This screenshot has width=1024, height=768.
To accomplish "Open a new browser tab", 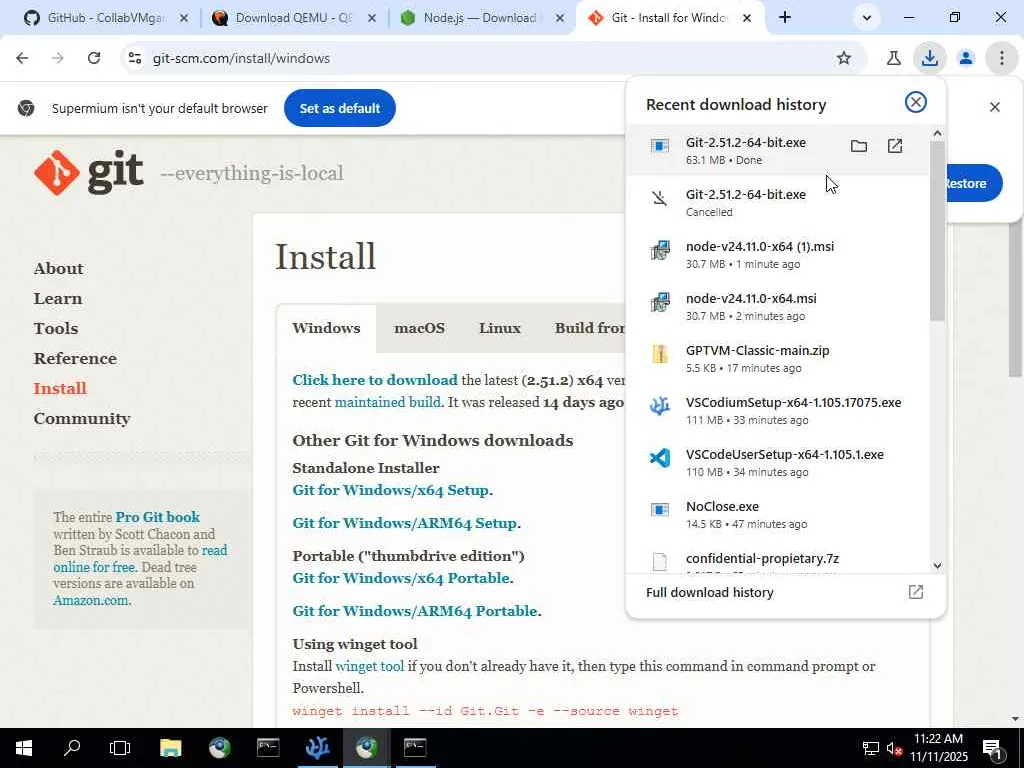I will tap(785, 18).
